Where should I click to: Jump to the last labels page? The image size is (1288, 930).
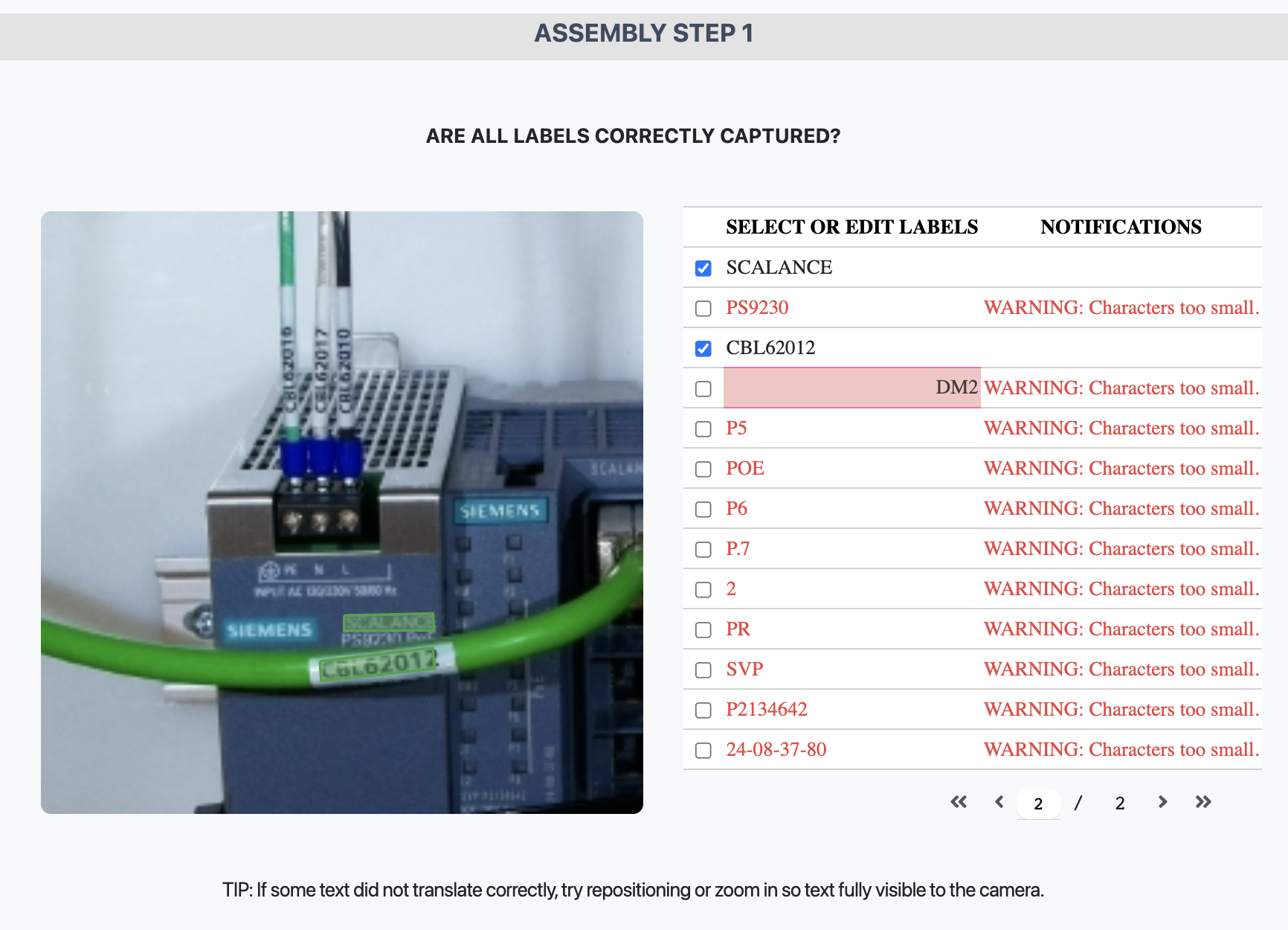point(1202,803)
